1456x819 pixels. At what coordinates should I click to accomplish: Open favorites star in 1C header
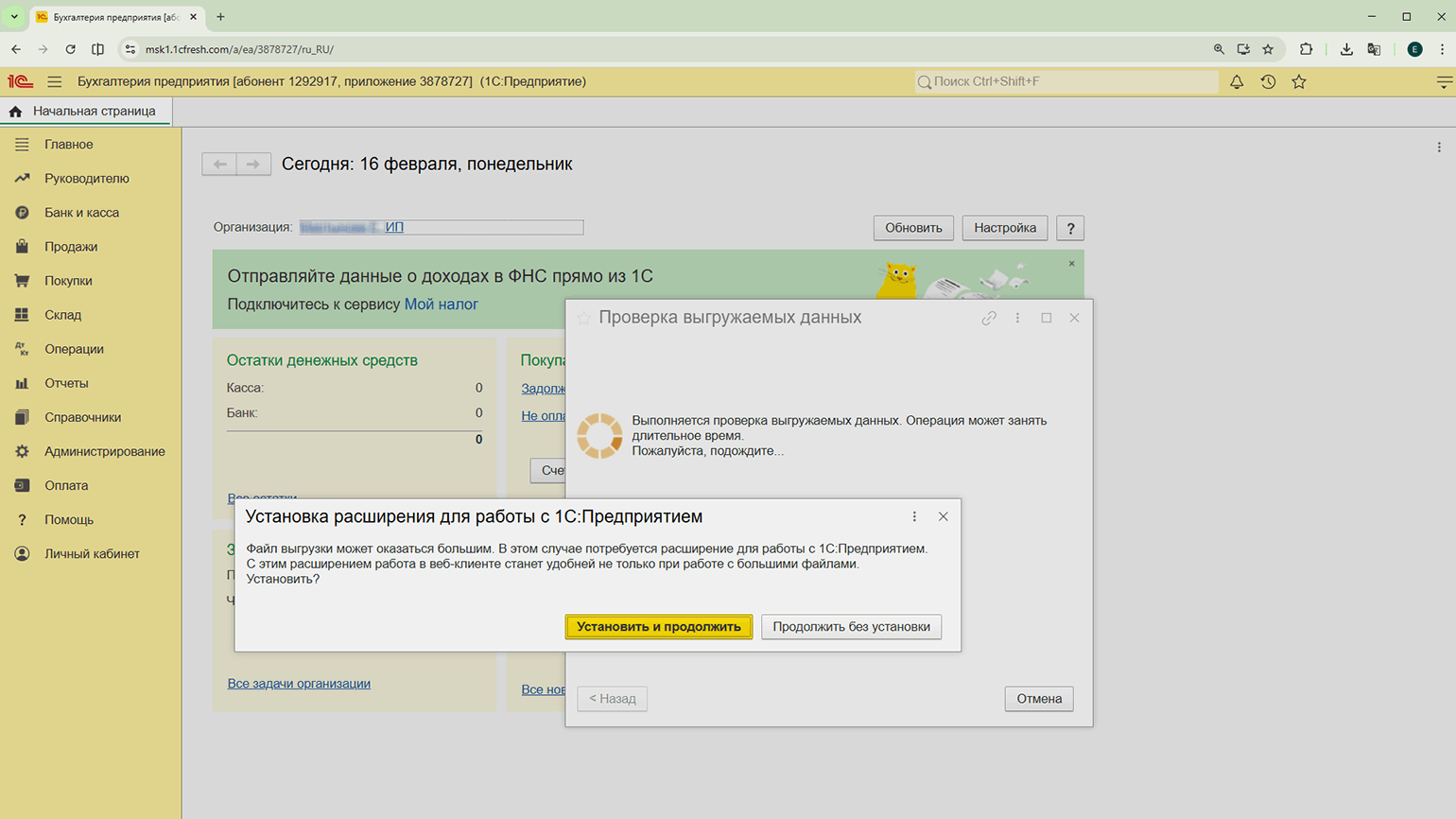click(1299, 82)
